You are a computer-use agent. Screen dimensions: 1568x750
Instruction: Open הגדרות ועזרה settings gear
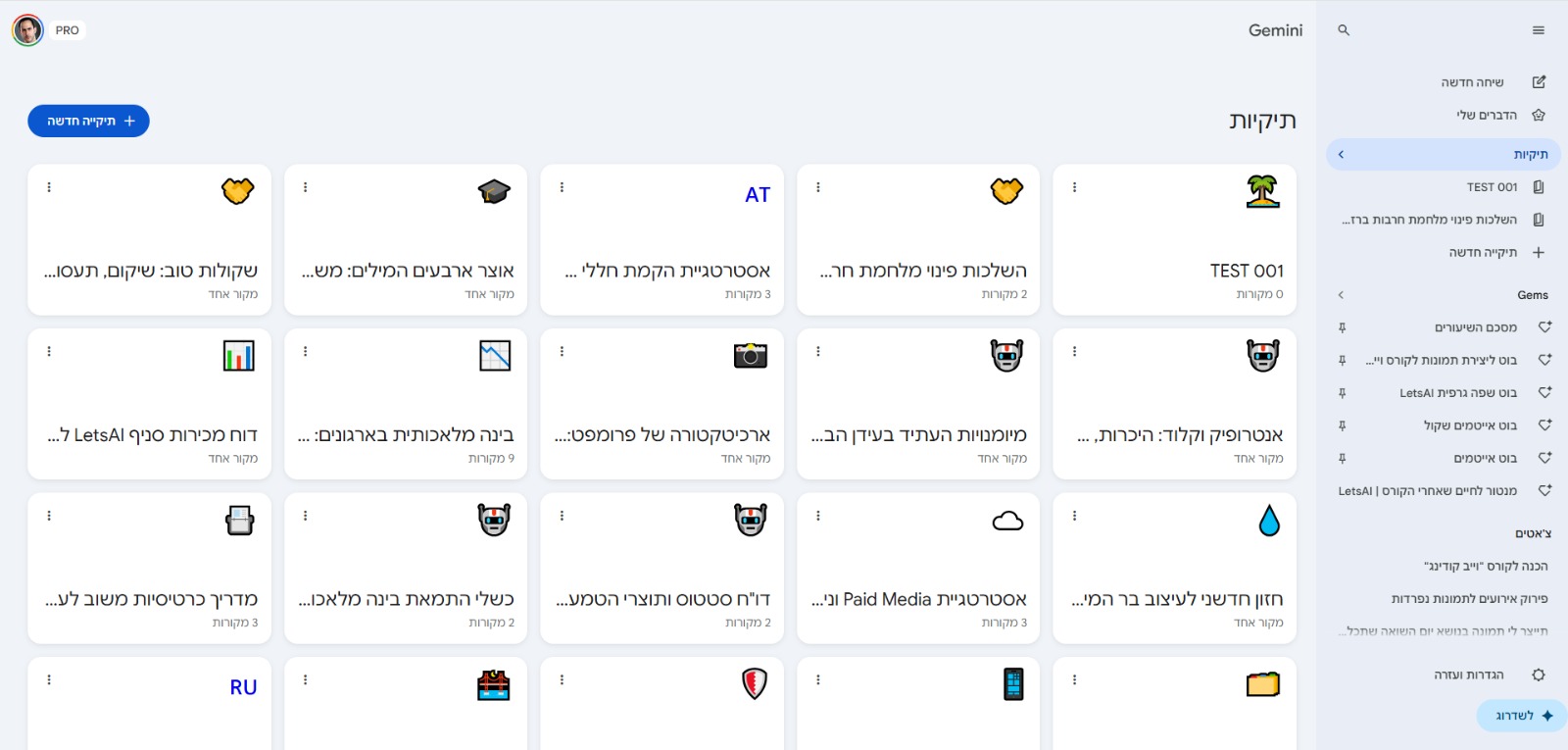(1539, 675)
